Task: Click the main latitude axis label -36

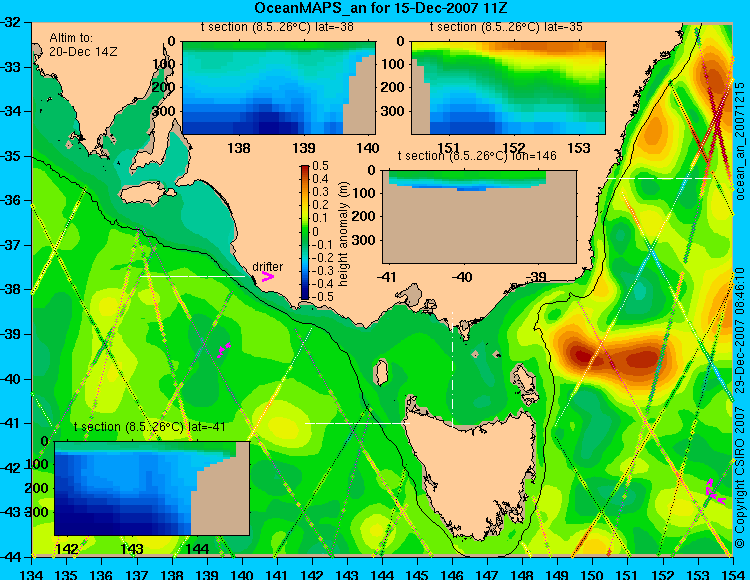Action: (12, 200)
